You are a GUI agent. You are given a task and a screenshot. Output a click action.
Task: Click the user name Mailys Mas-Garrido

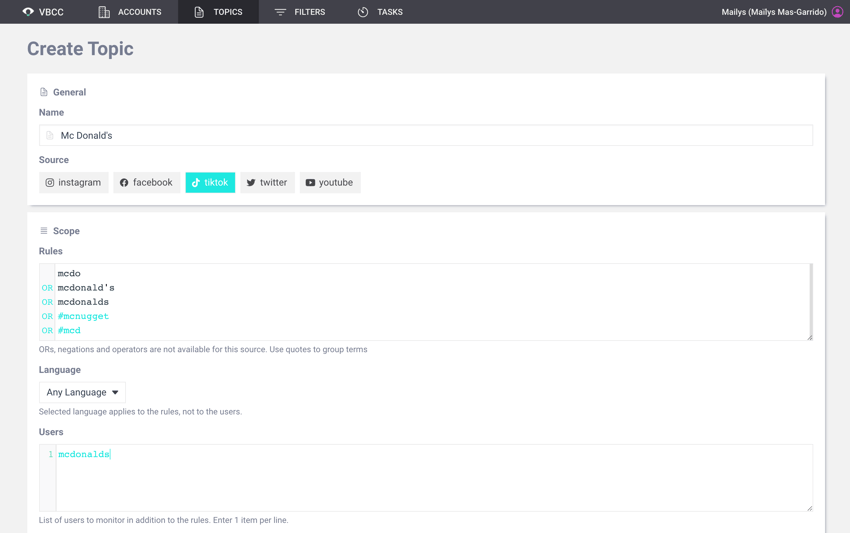point(774,12)
